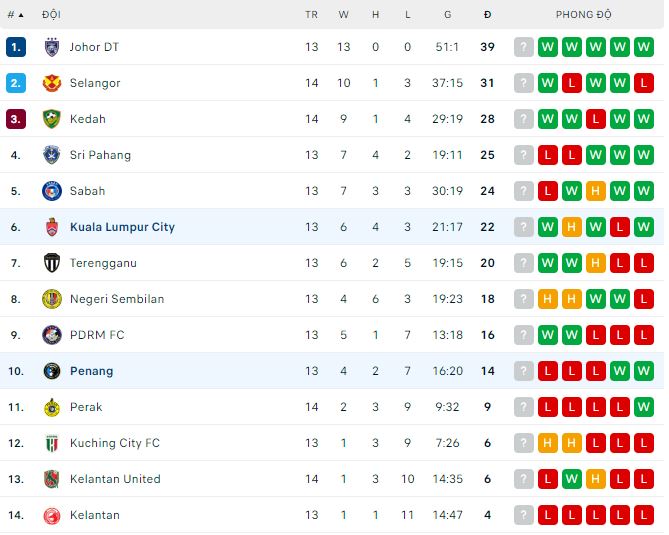Screen dimensions: 669x535
Task: Sort standings by Đ points column
Action: (x=487, y=15)
